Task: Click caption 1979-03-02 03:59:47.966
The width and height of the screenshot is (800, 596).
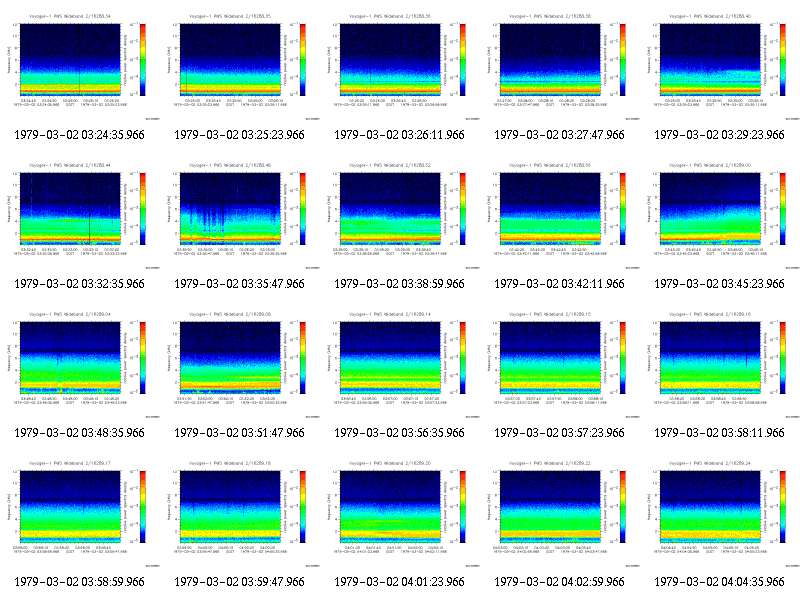Action: point(239,582)
